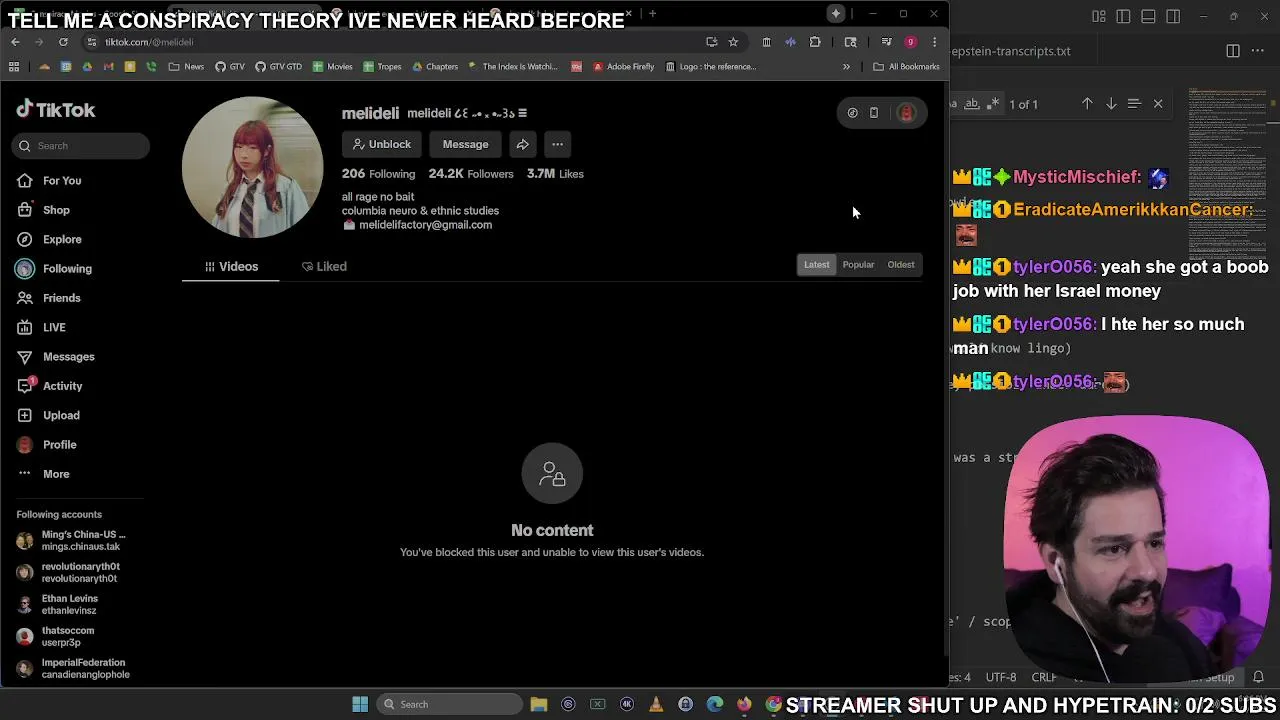Image resolution: width=1280 pixels, height=720 pixels.
Task: Jump to previous match in find bar
Action: 1087,104
